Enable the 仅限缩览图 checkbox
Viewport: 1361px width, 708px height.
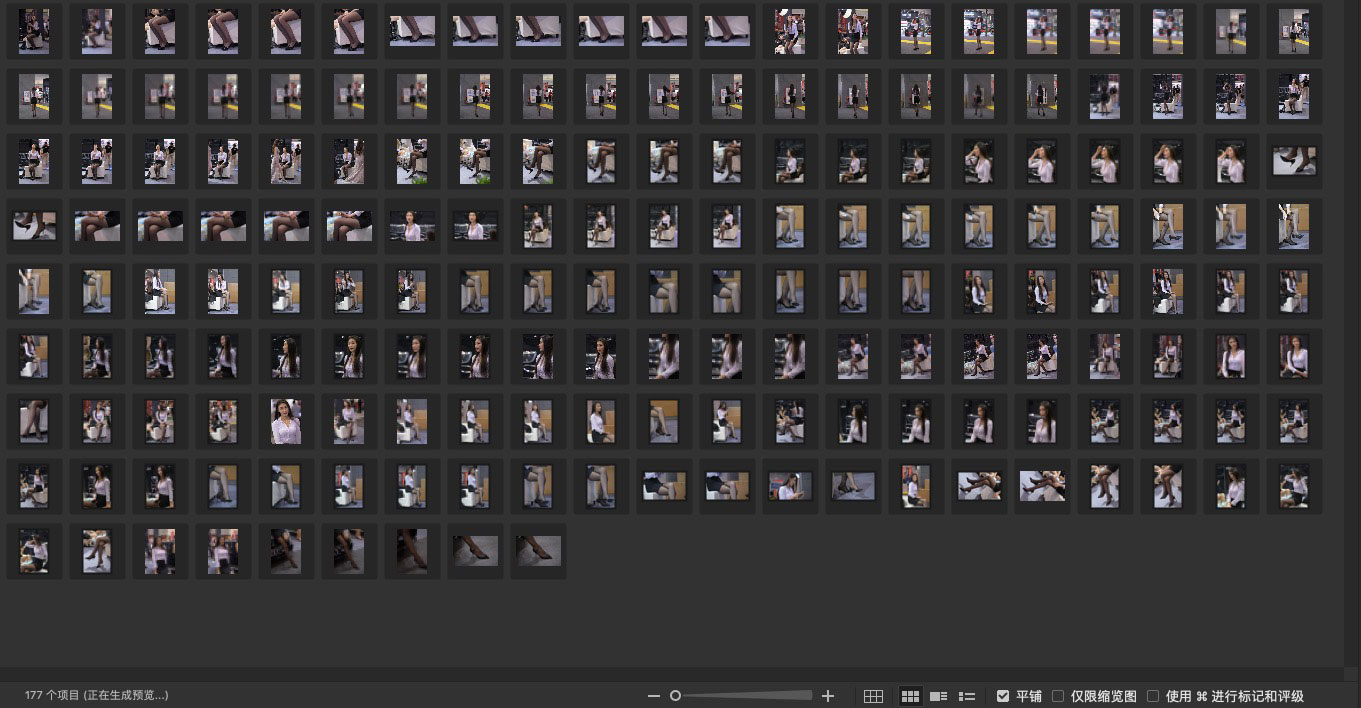coord(1058,696)
